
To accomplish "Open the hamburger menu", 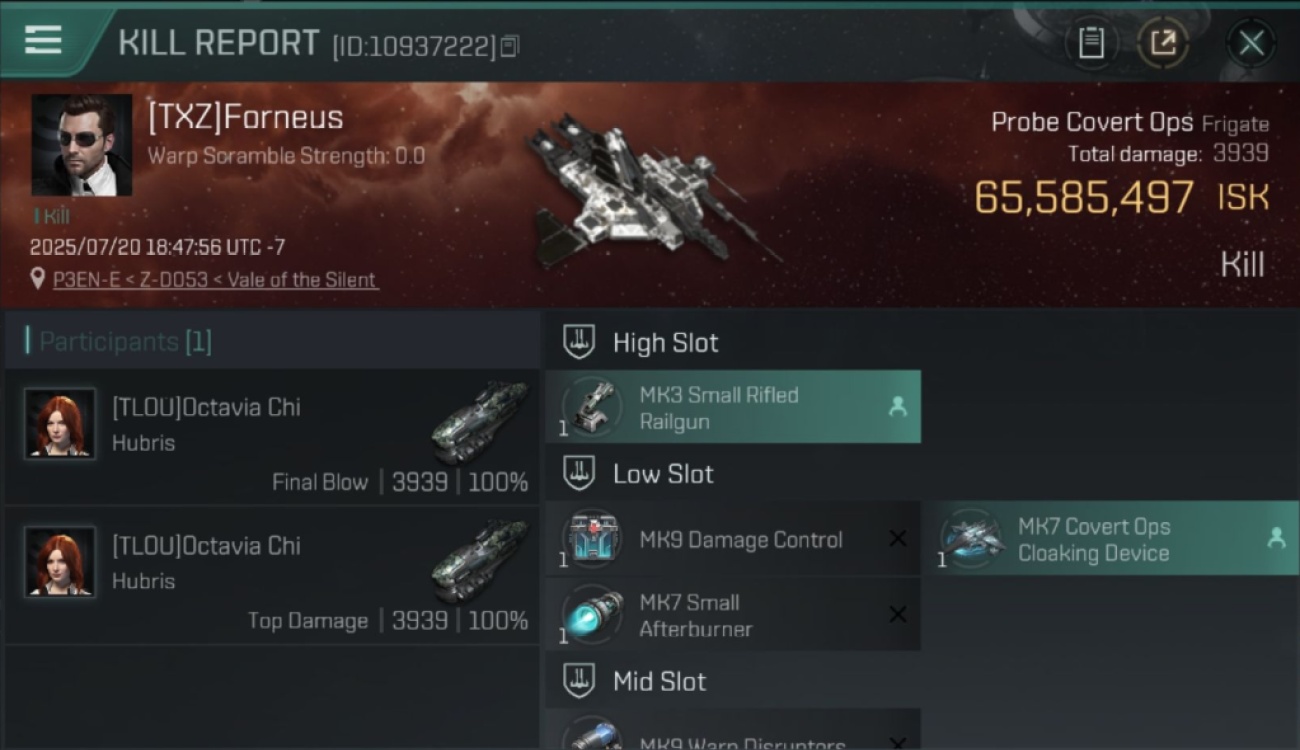I will tap(43, 40).
